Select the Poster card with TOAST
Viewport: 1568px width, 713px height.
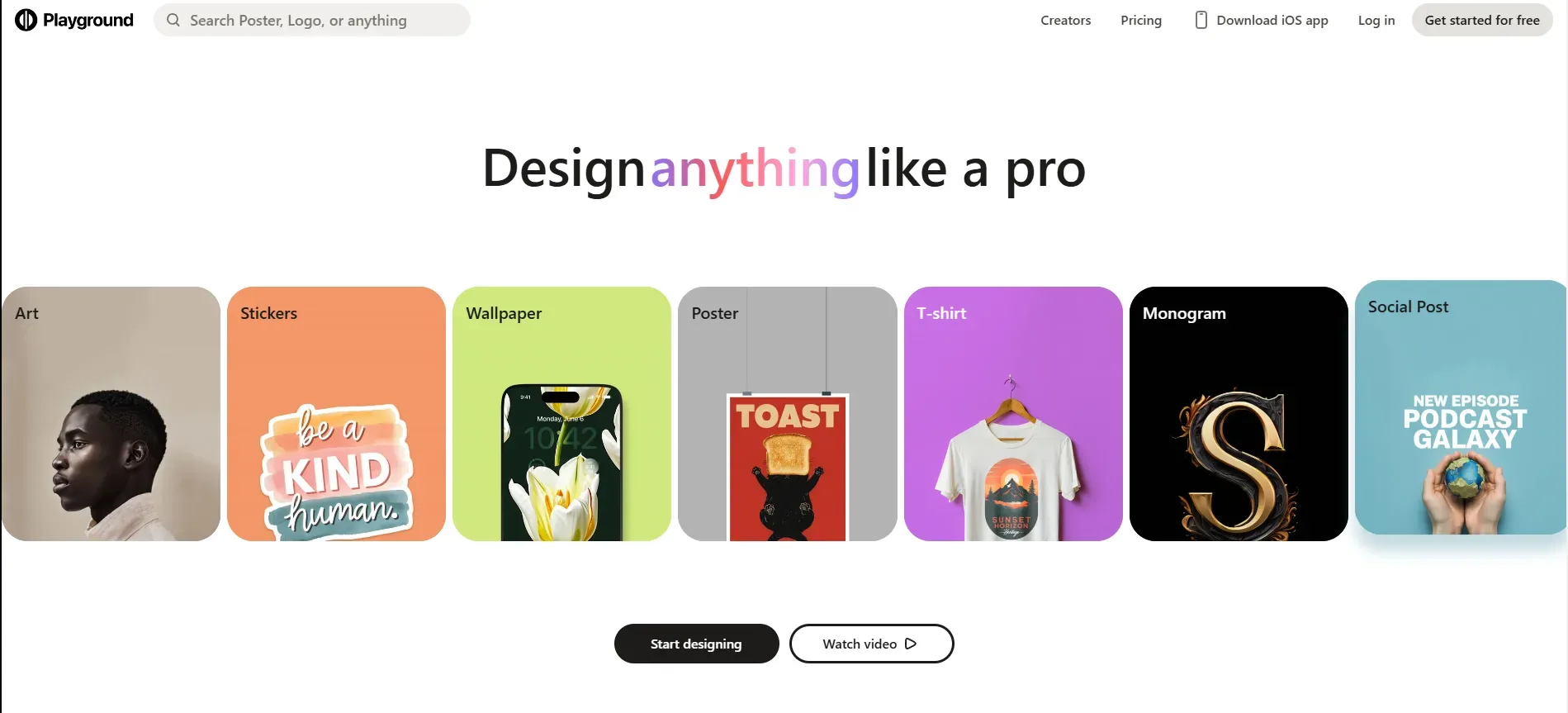(x=788, y=414)
